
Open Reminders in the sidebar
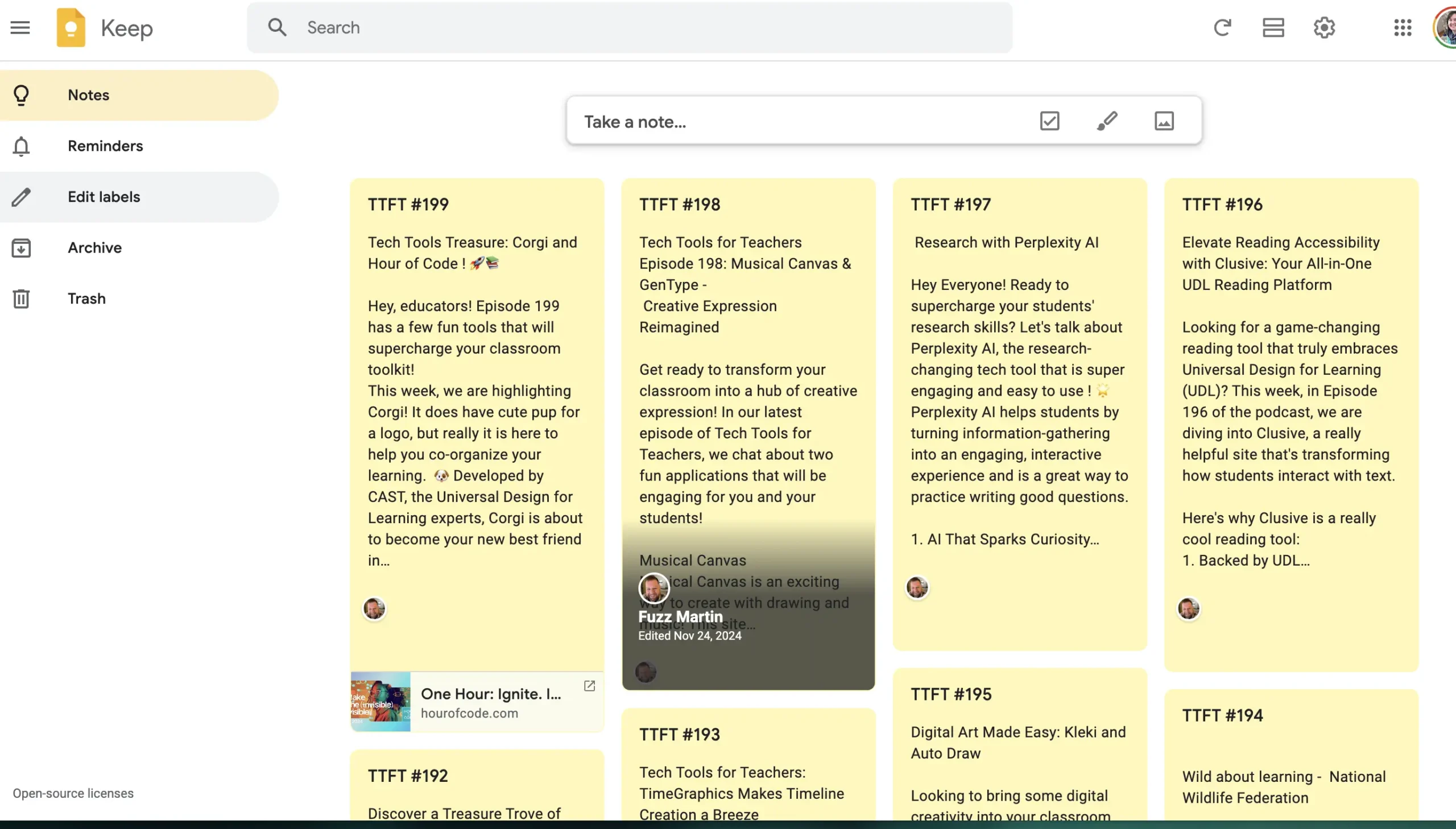pyautogui.click(x=139, y=146)
